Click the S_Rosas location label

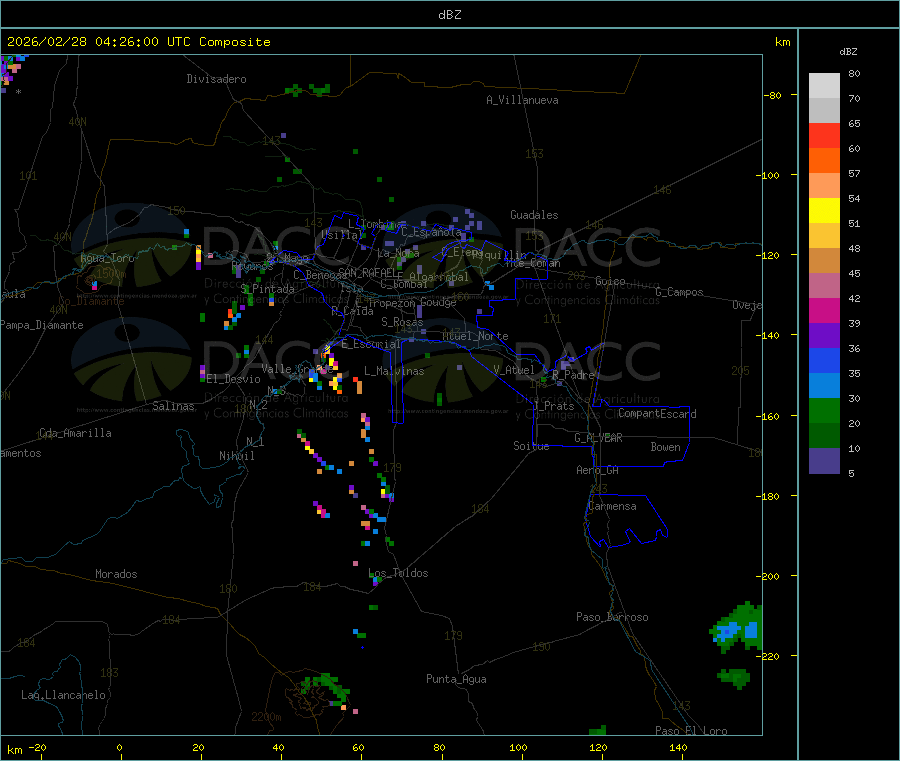402,322
